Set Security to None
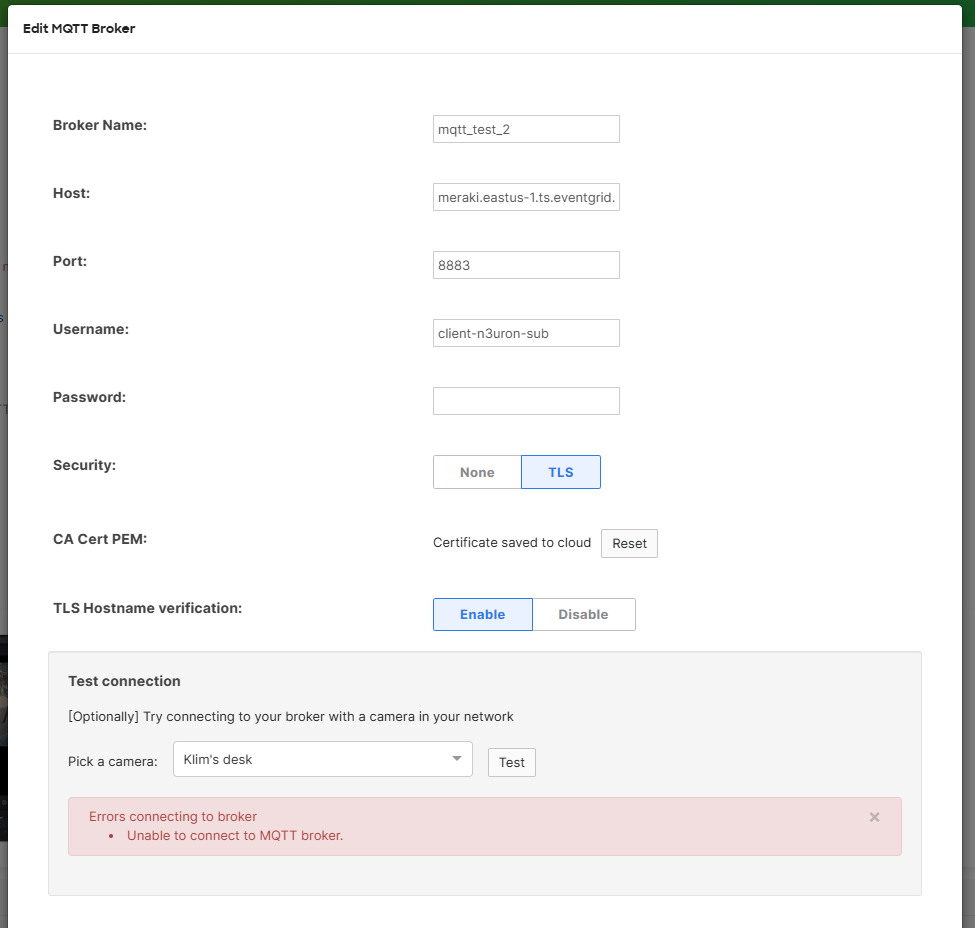Image resolution: width=975 pixels, height=928 pixels. coord(477,472)
